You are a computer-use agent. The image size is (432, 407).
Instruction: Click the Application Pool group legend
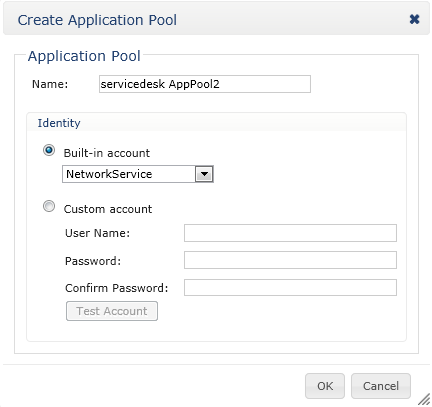84,56
